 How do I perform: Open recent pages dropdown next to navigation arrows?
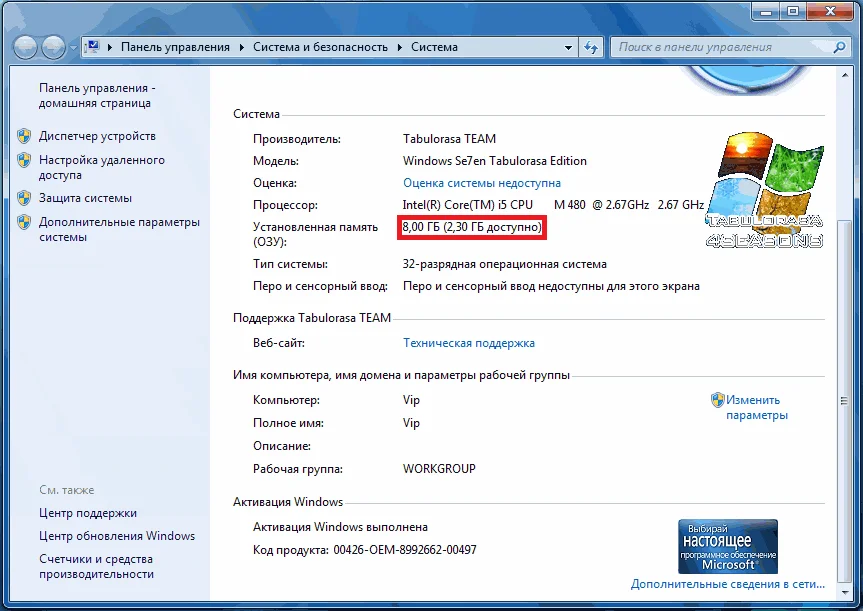[73, 48]
